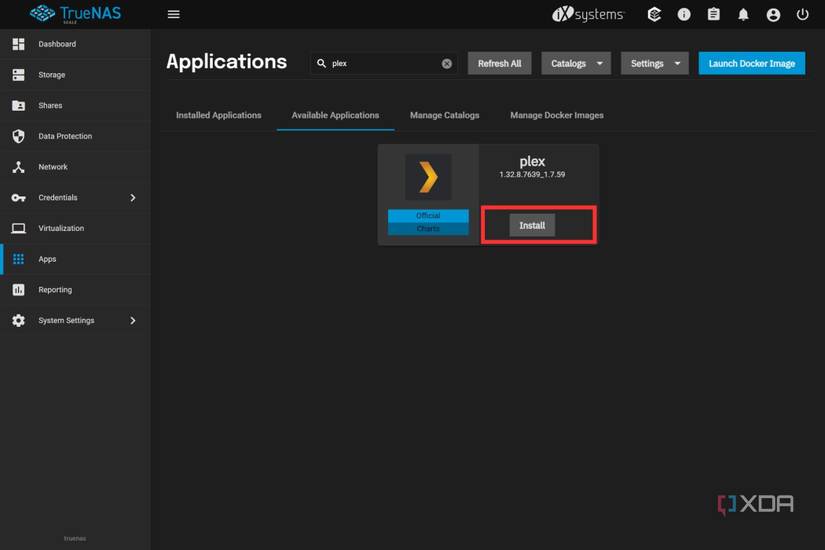Expand the Credentials submenu chevron
Screen dimensions: 825x550
click(133, 197)
